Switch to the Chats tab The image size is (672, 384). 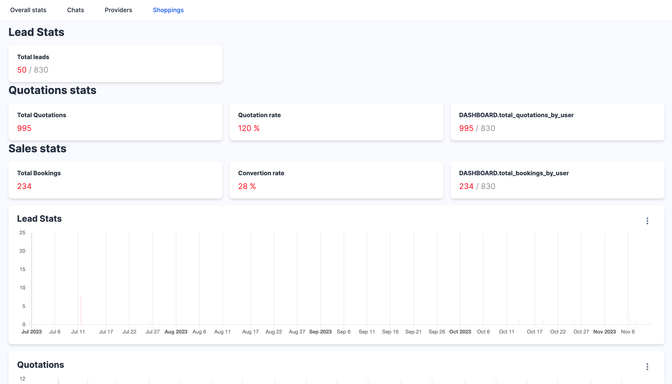pyautogui.click(x=75, y=10)
